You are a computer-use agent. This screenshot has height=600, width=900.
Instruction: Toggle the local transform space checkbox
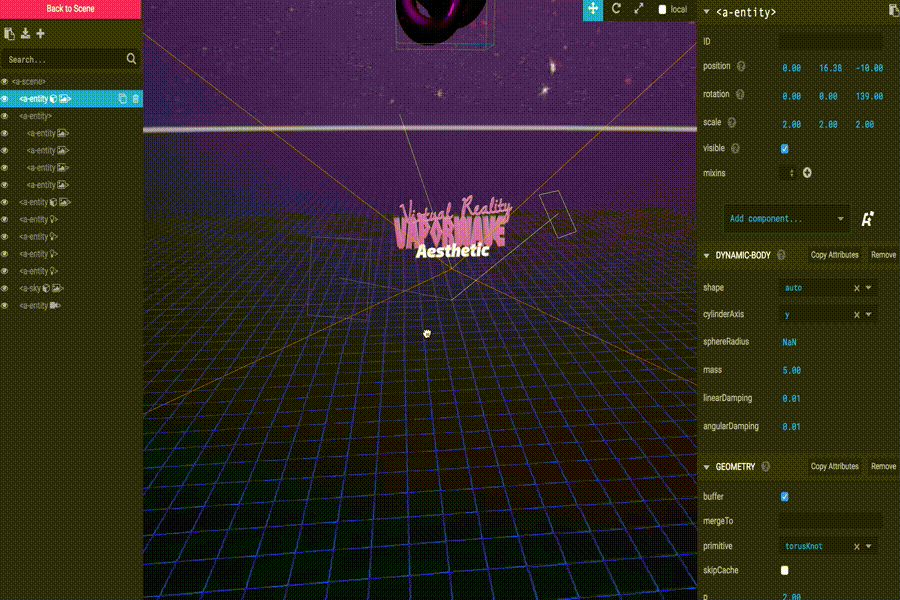663,10
